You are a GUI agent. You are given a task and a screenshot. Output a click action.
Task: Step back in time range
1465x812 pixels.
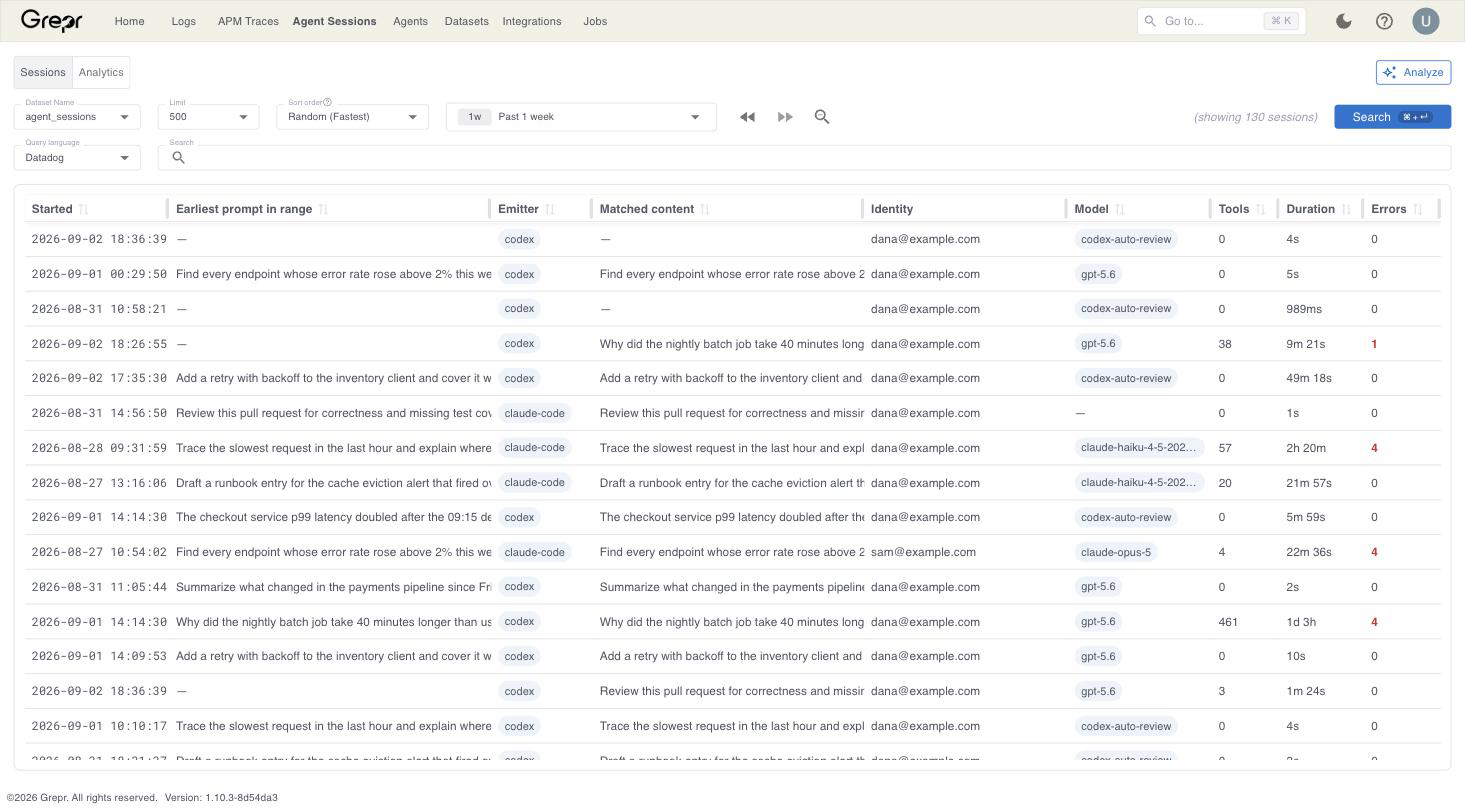pos(747,117)
